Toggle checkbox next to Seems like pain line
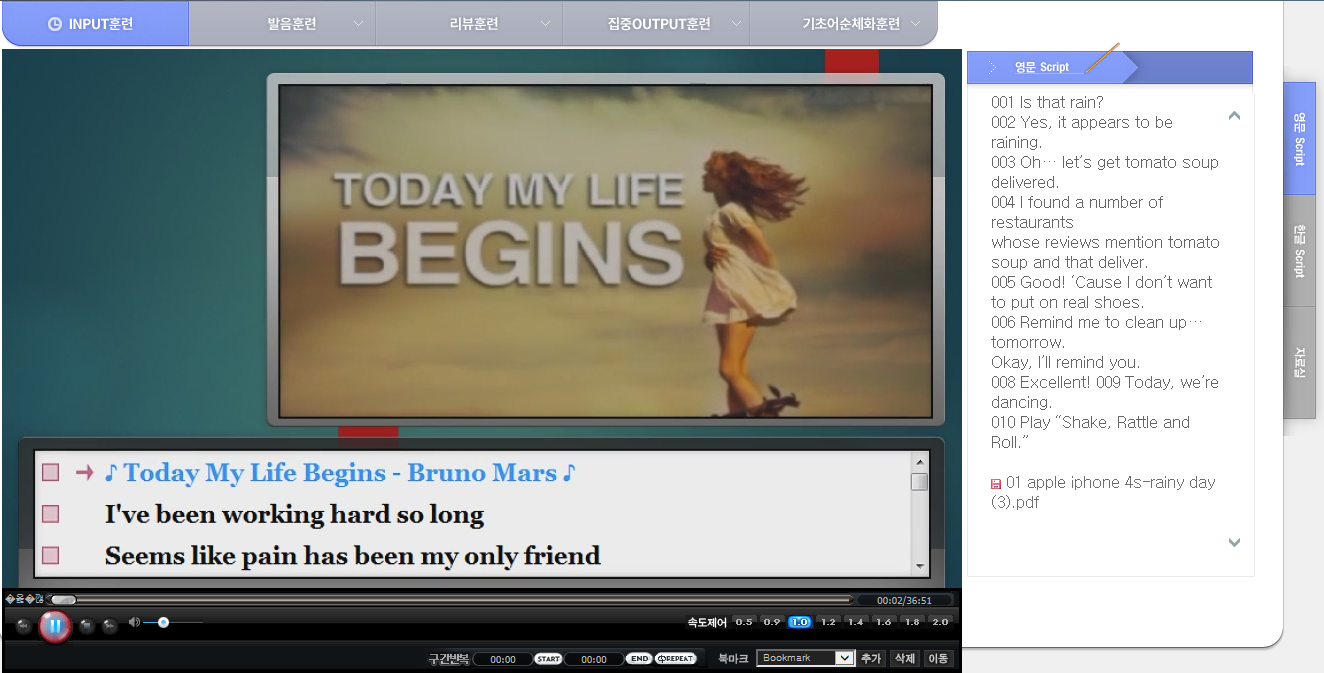1324x673 pixels. point(51,555)
